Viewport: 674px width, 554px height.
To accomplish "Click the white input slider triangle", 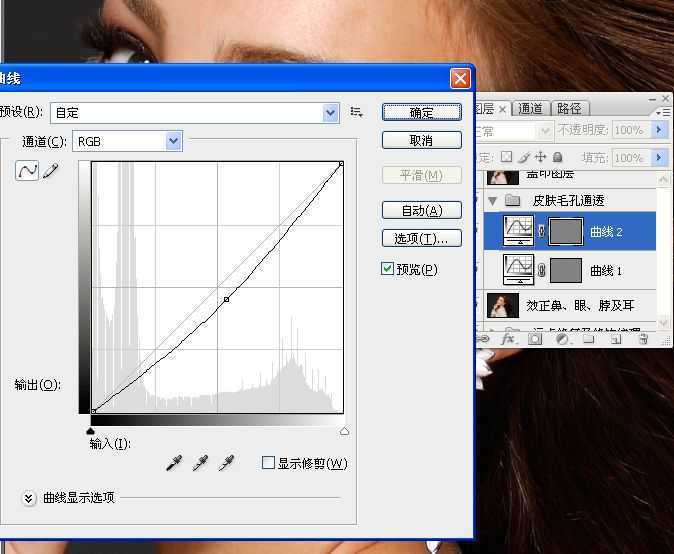I will [x=344, y=431].
